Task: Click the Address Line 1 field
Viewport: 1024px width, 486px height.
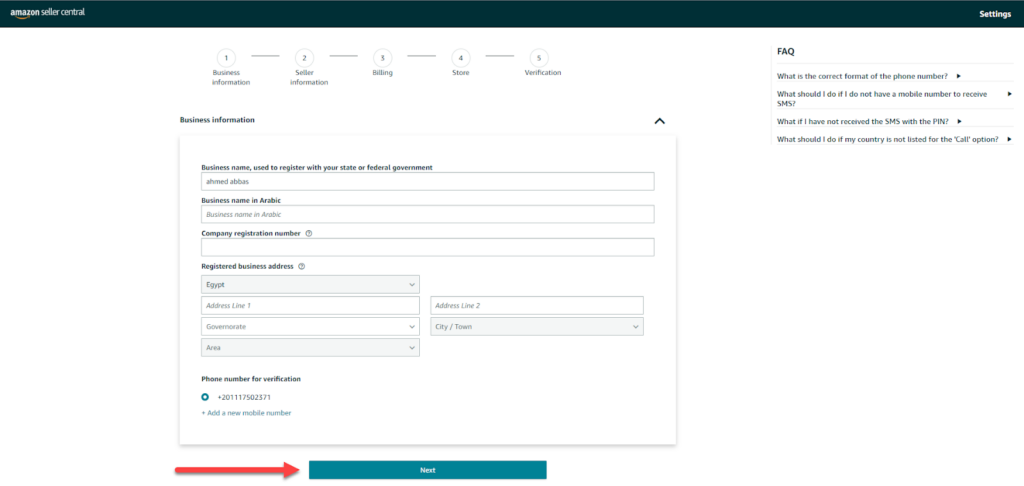Action: pos(310,306)
